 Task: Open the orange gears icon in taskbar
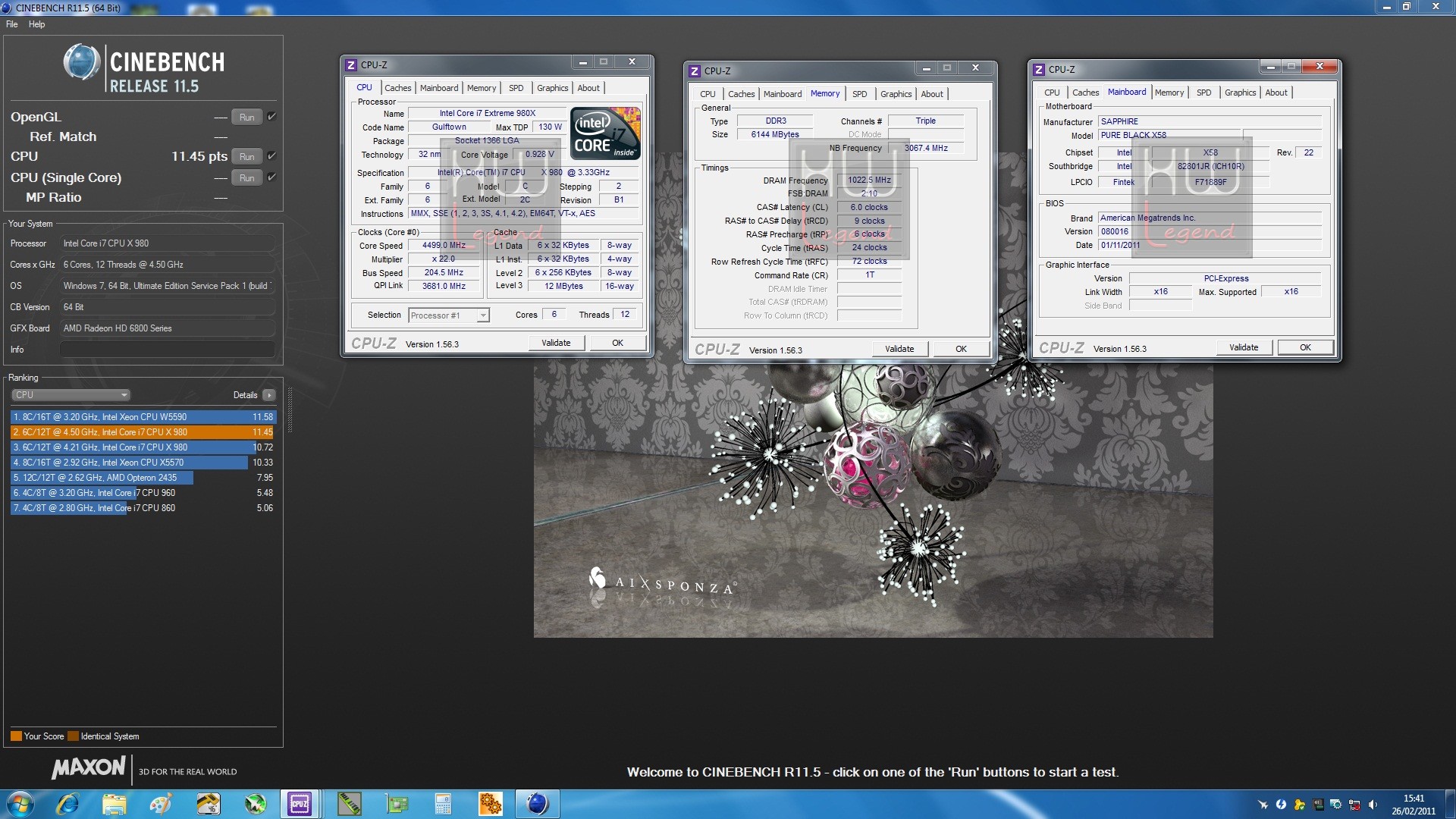pyautogui.click(x=490, y=804)
